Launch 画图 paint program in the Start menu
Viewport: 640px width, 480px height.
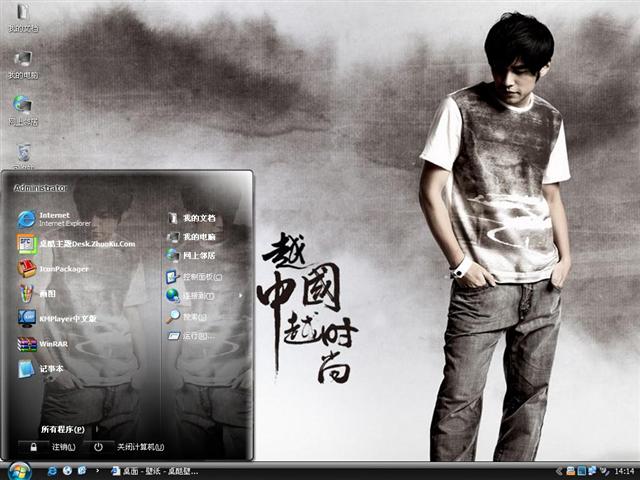37,293
